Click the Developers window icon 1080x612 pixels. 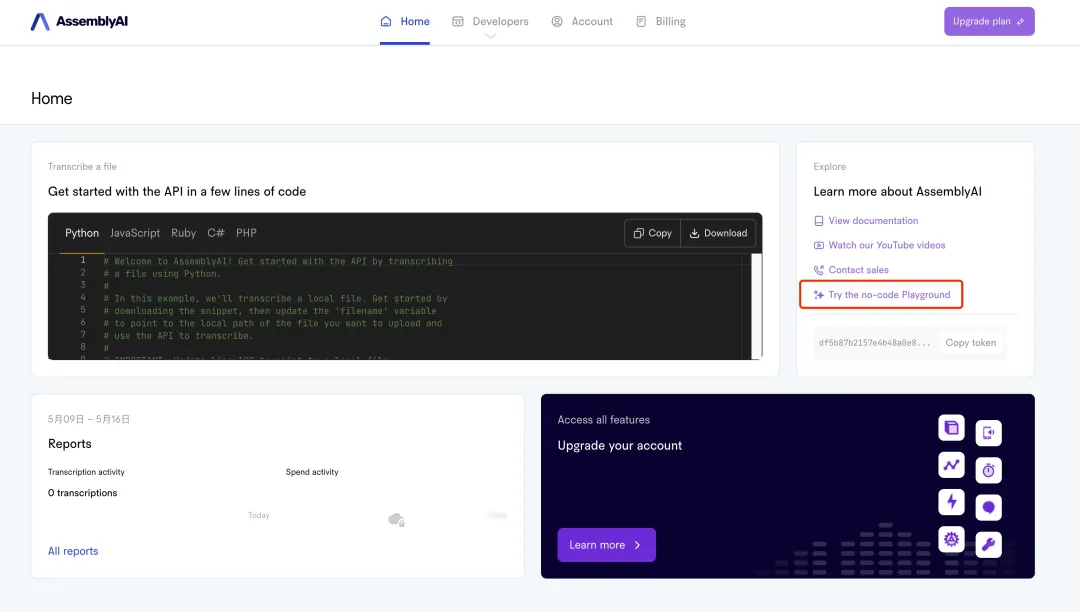coord(457,21)
